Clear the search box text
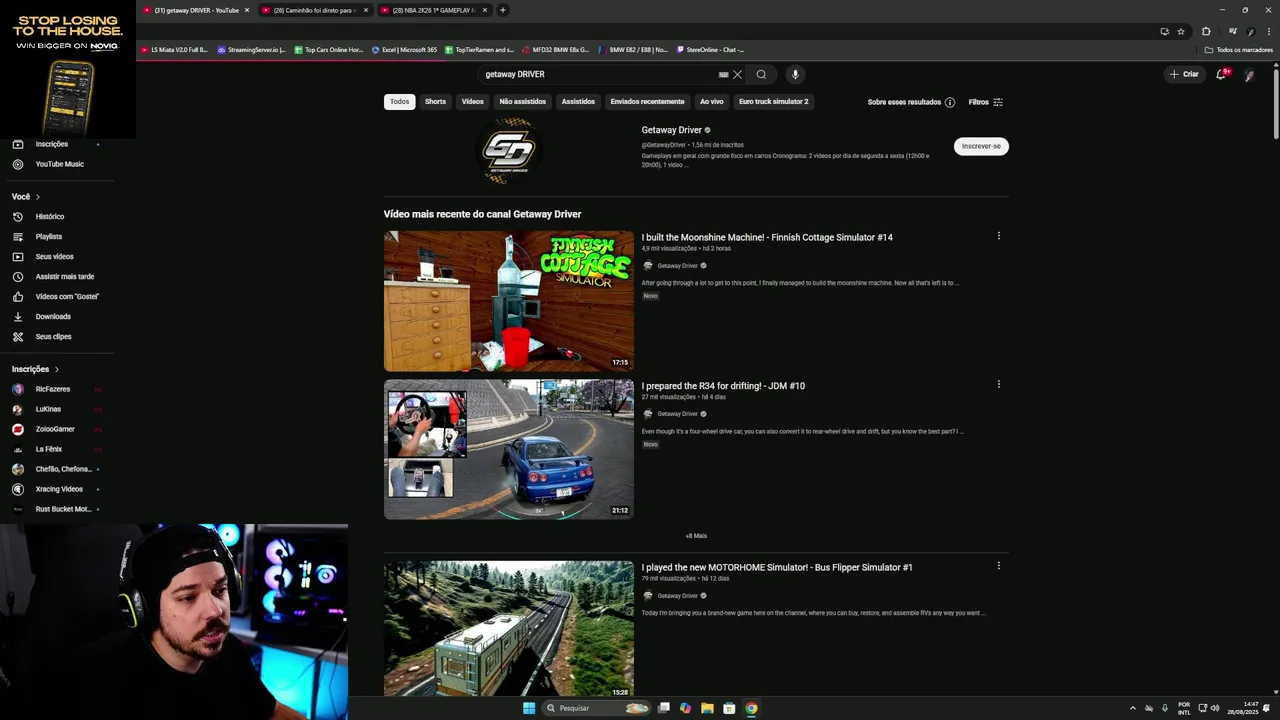The height and width of the screenshot is (720, 1280). (737, 74)
